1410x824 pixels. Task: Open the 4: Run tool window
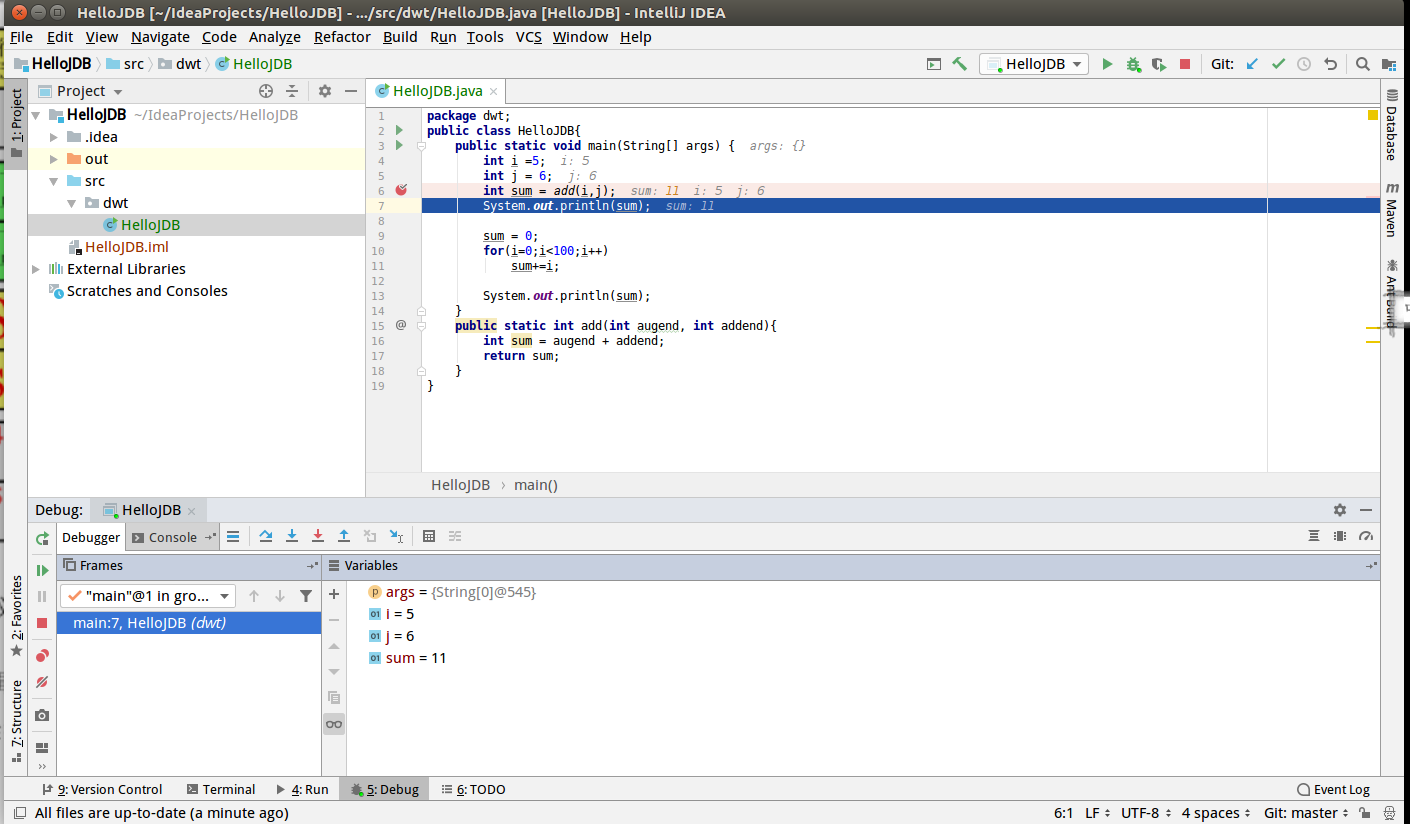pos(303,789)
